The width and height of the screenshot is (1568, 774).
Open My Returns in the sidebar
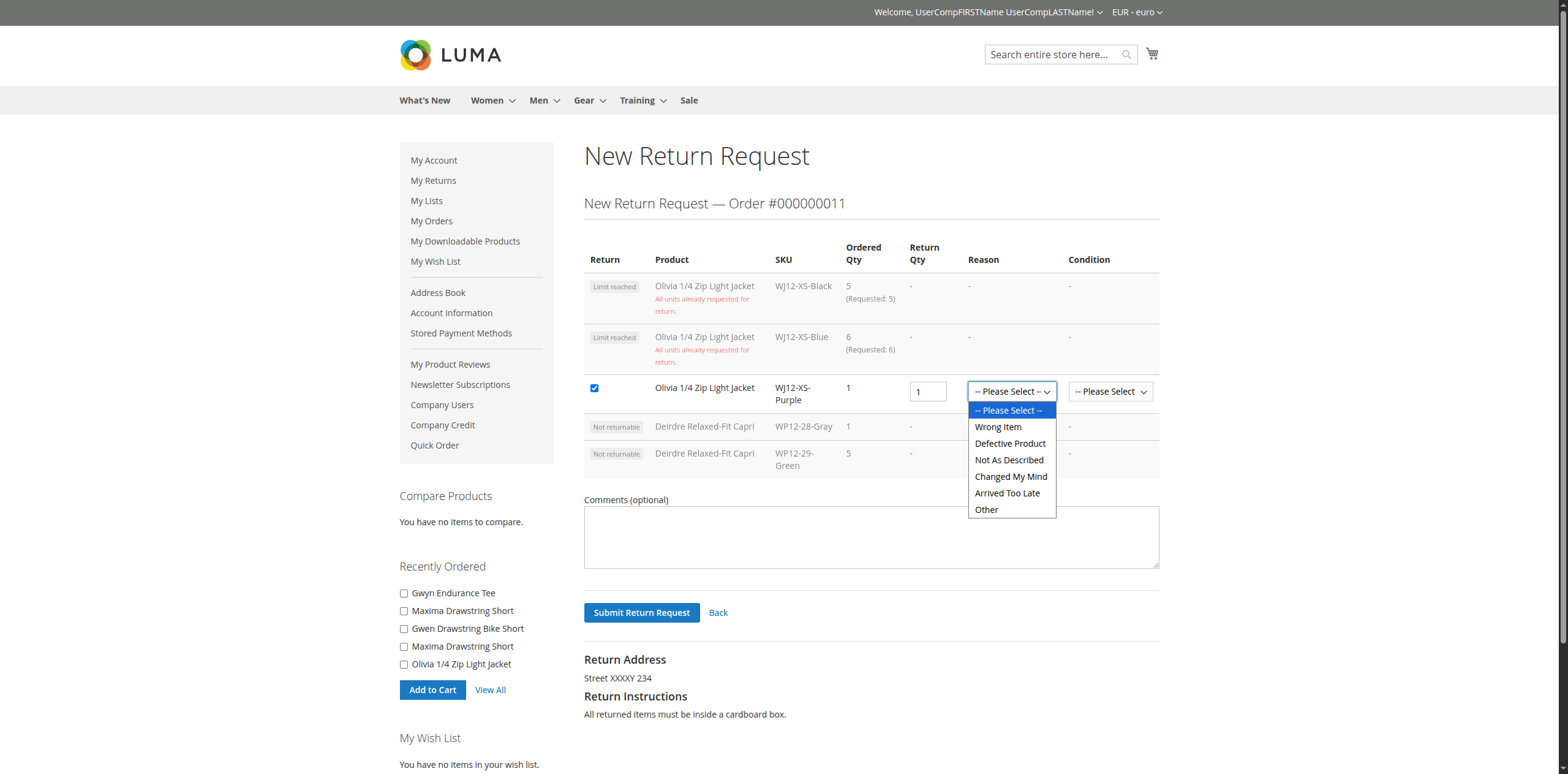click(x=433, y=180)
